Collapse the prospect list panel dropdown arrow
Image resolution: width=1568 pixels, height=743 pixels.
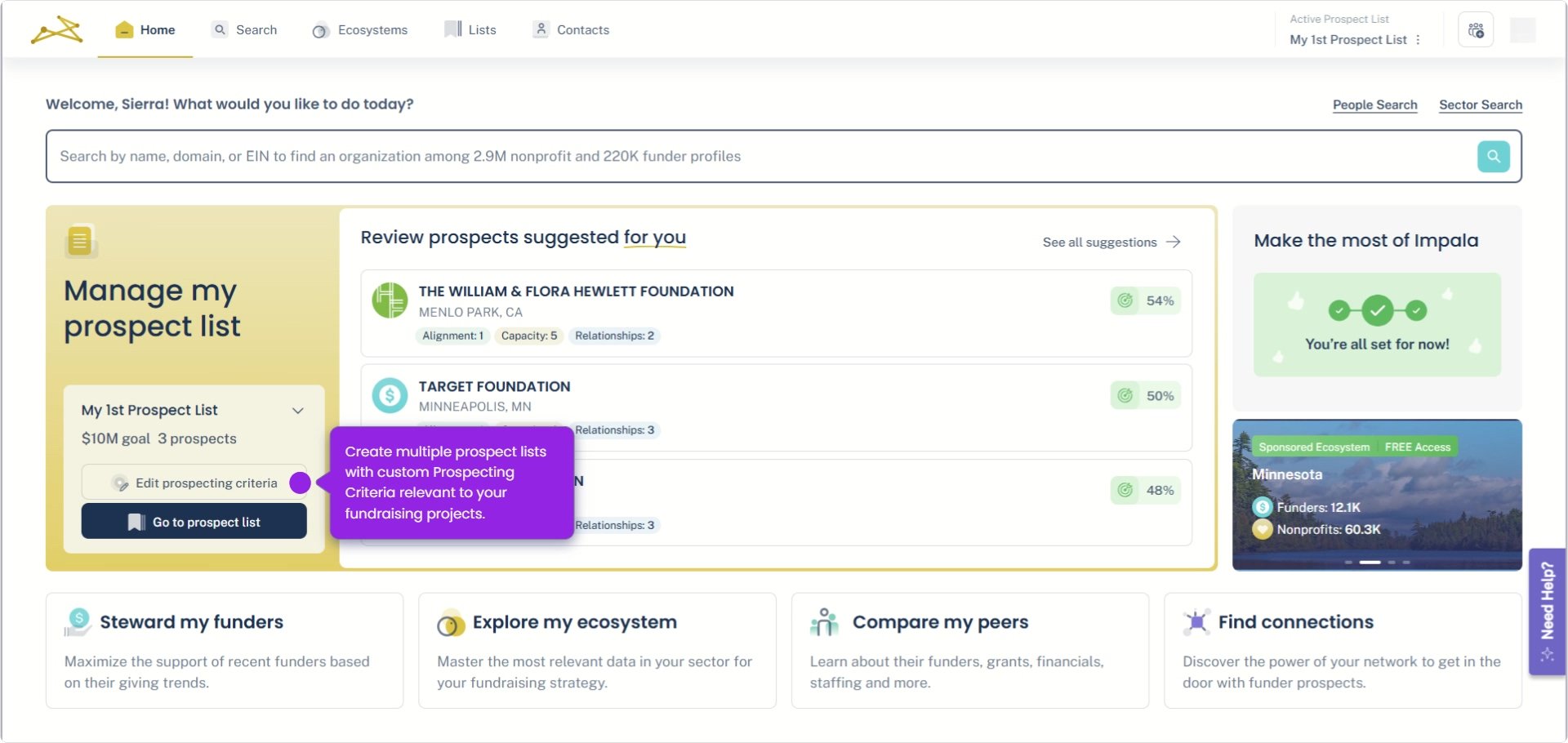298,411
